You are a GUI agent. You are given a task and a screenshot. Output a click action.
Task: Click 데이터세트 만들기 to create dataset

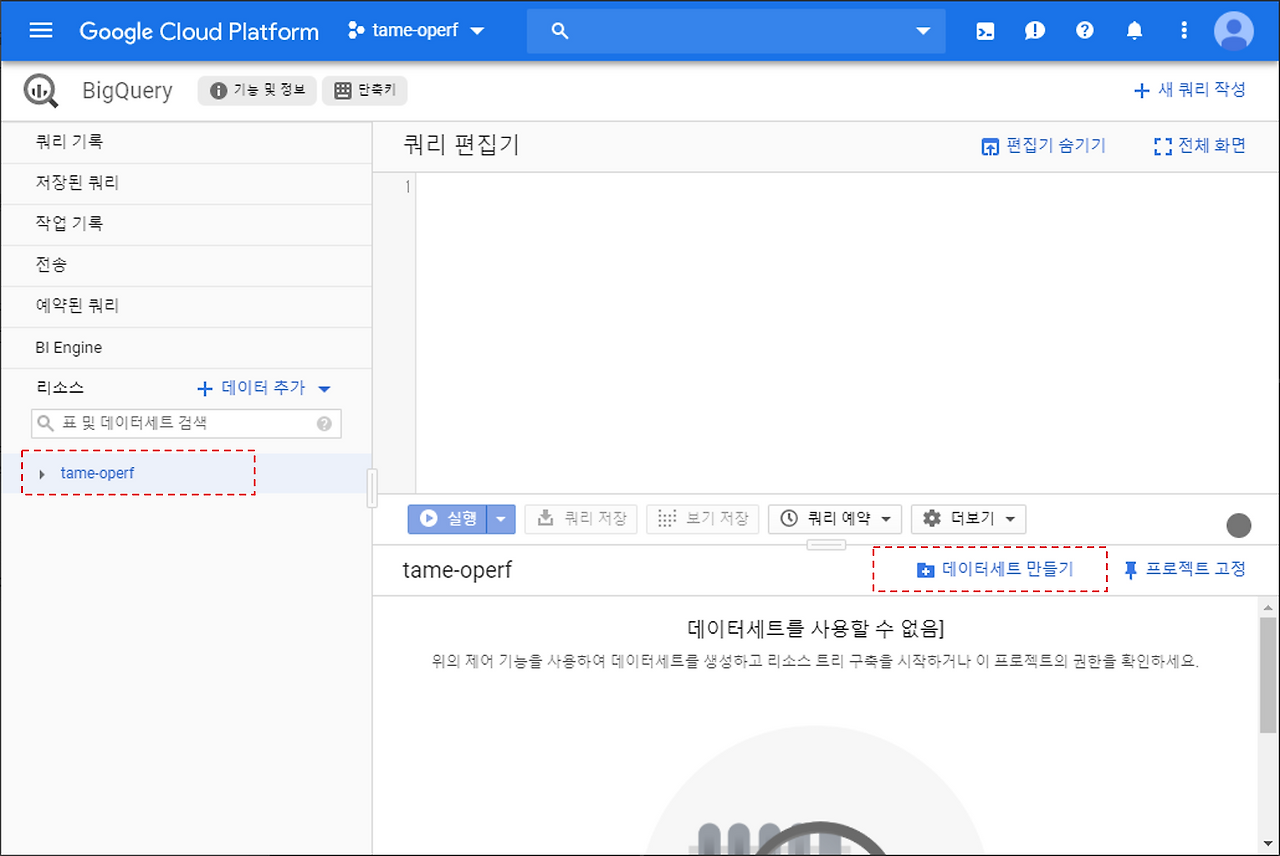tap(994, 570)
